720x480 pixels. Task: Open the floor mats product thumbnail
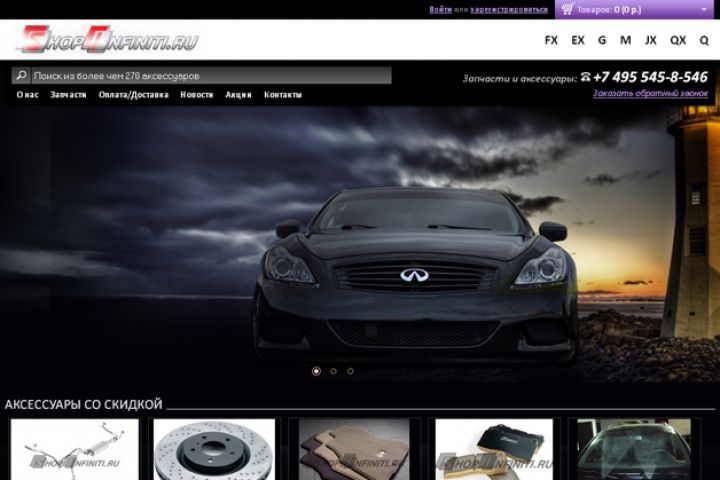click(x=354, y=449)
